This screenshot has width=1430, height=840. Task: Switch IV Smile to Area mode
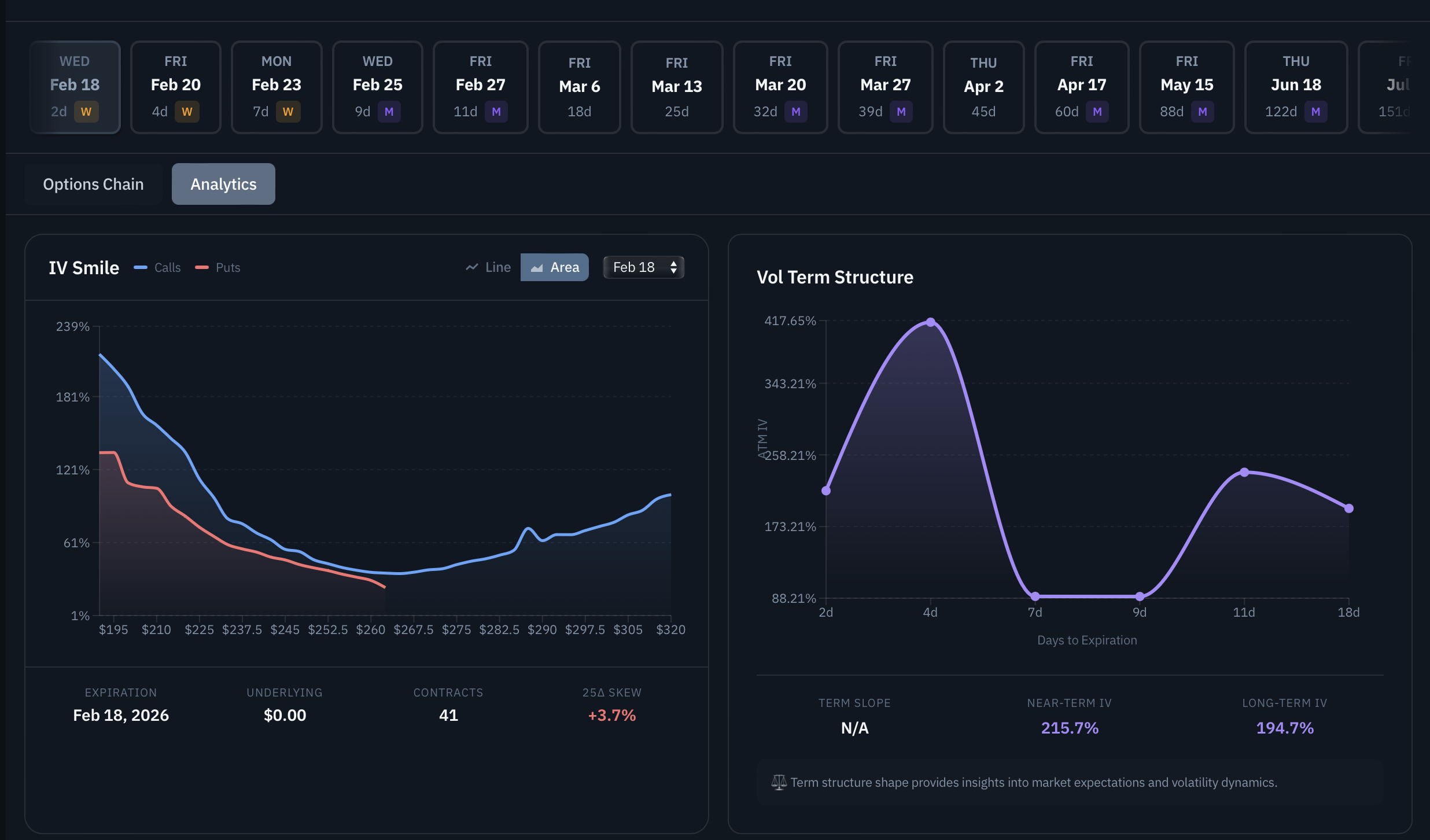pyautogui.click(x=555, y=267)
